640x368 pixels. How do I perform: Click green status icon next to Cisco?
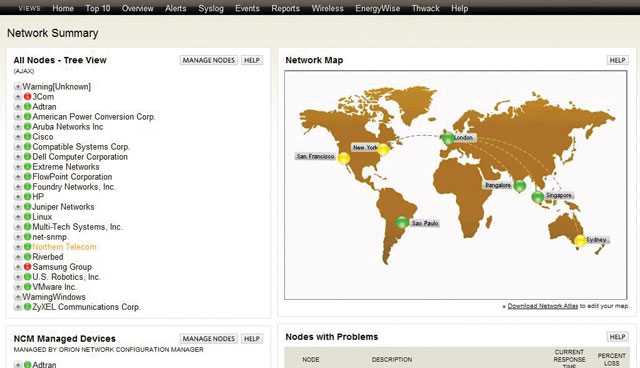[x=27, y=137]
